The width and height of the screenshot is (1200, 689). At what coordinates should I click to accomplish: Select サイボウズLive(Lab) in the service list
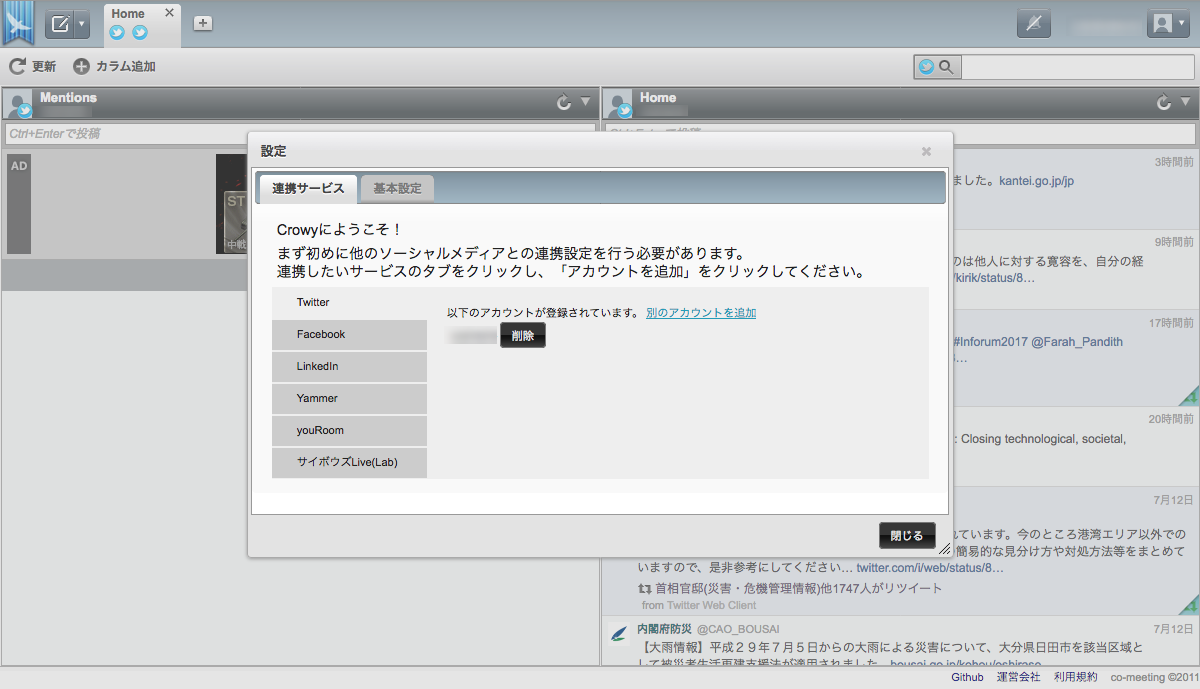(349, 462)
